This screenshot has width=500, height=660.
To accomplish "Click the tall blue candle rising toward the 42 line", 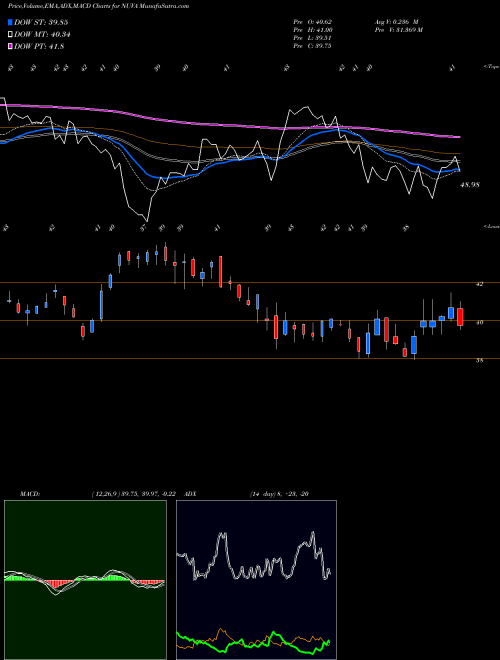I will click(x=101, y=305).
